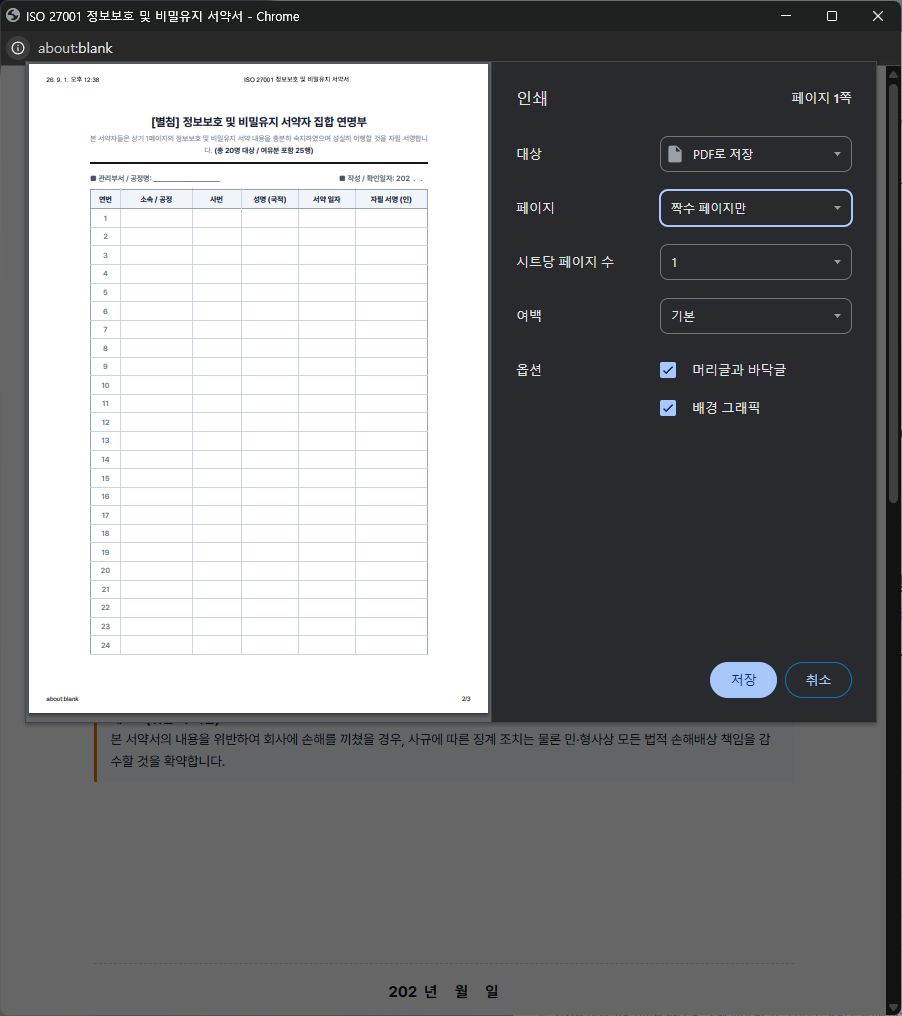The height and width of the screenshot is (1016, 902).
Task: Click the 대상 label
Action: [529, 154]
